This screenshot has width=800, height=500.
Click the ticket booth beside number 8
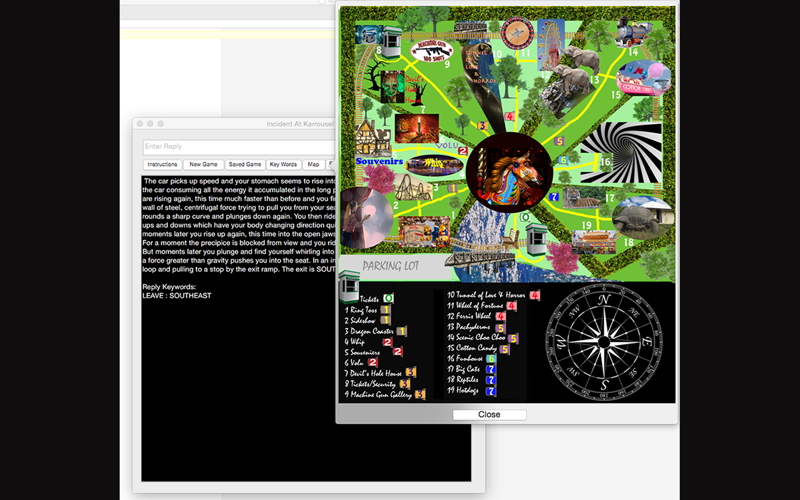391,42
